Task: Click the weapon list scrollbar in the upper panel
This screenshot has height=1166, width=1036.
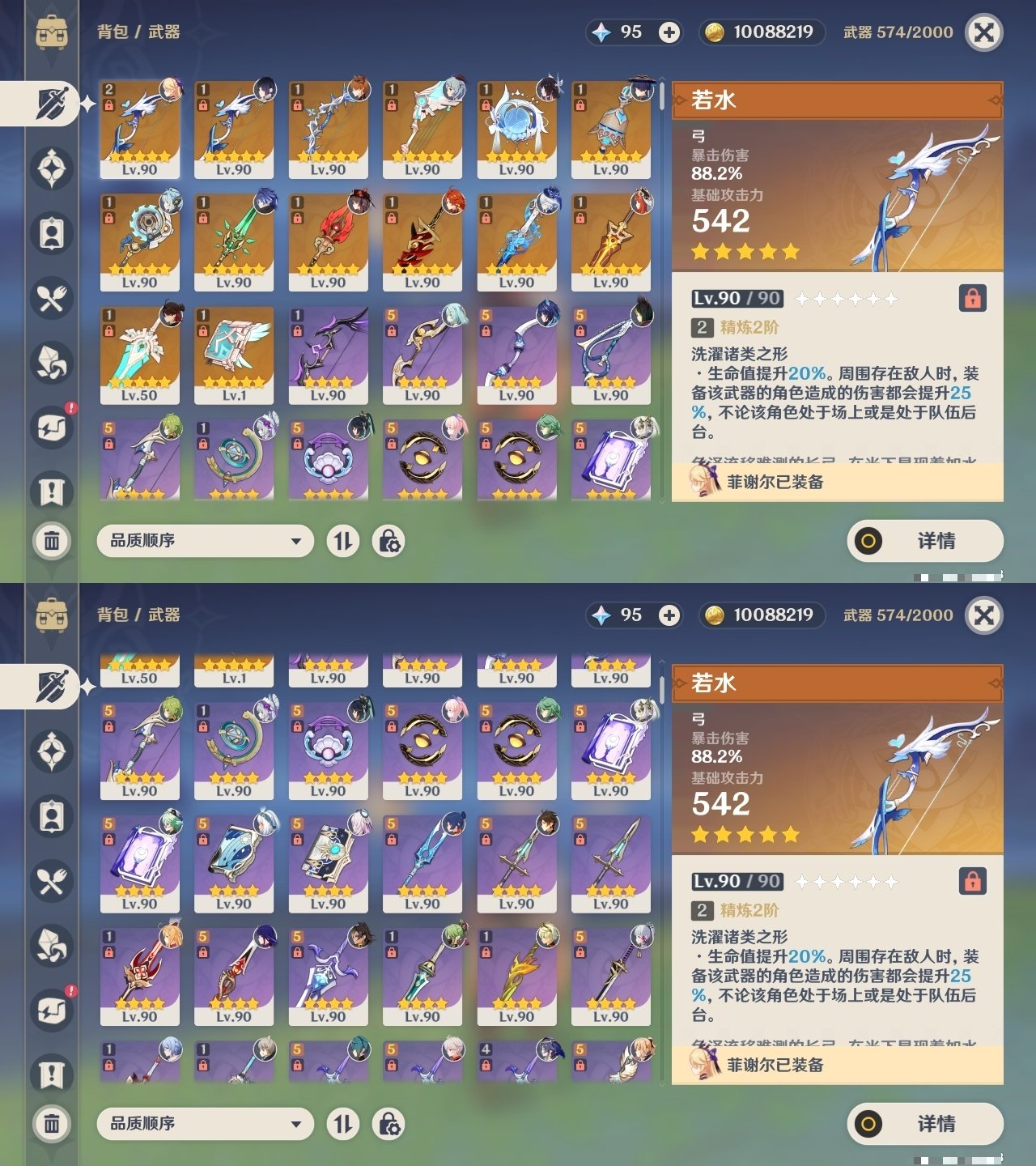Action: [x=662, y=97]
